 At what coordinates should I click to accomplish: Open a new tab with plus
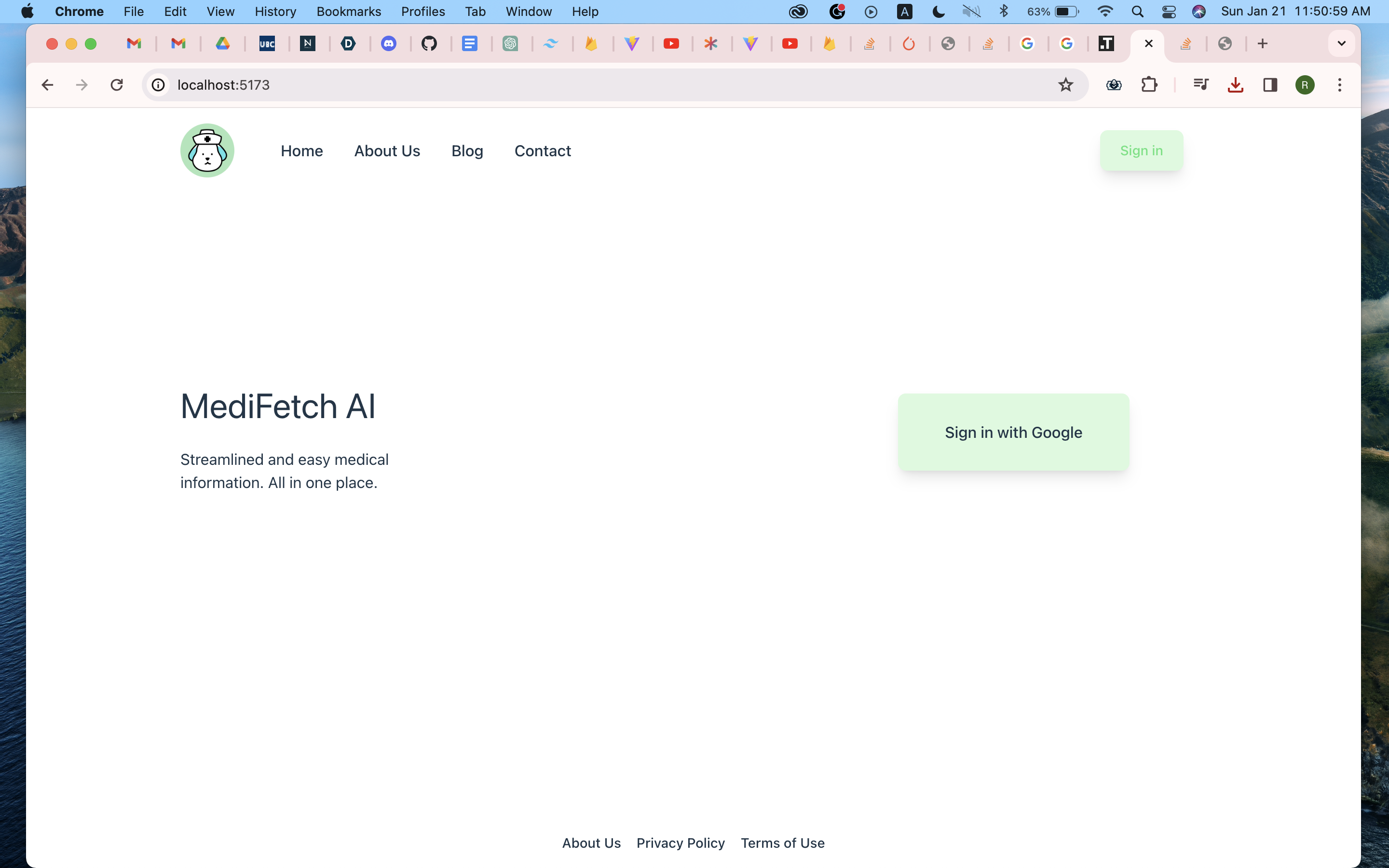click(1262, 43)
